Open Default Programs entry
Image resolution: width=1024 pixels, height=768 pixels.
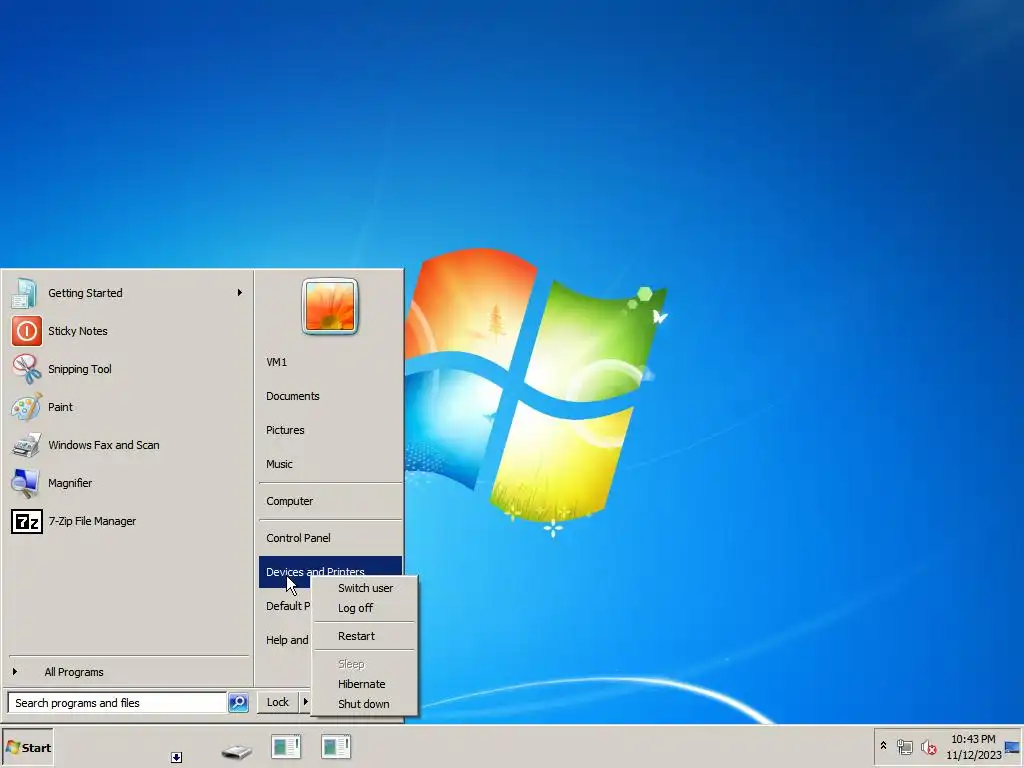[285, 606]
